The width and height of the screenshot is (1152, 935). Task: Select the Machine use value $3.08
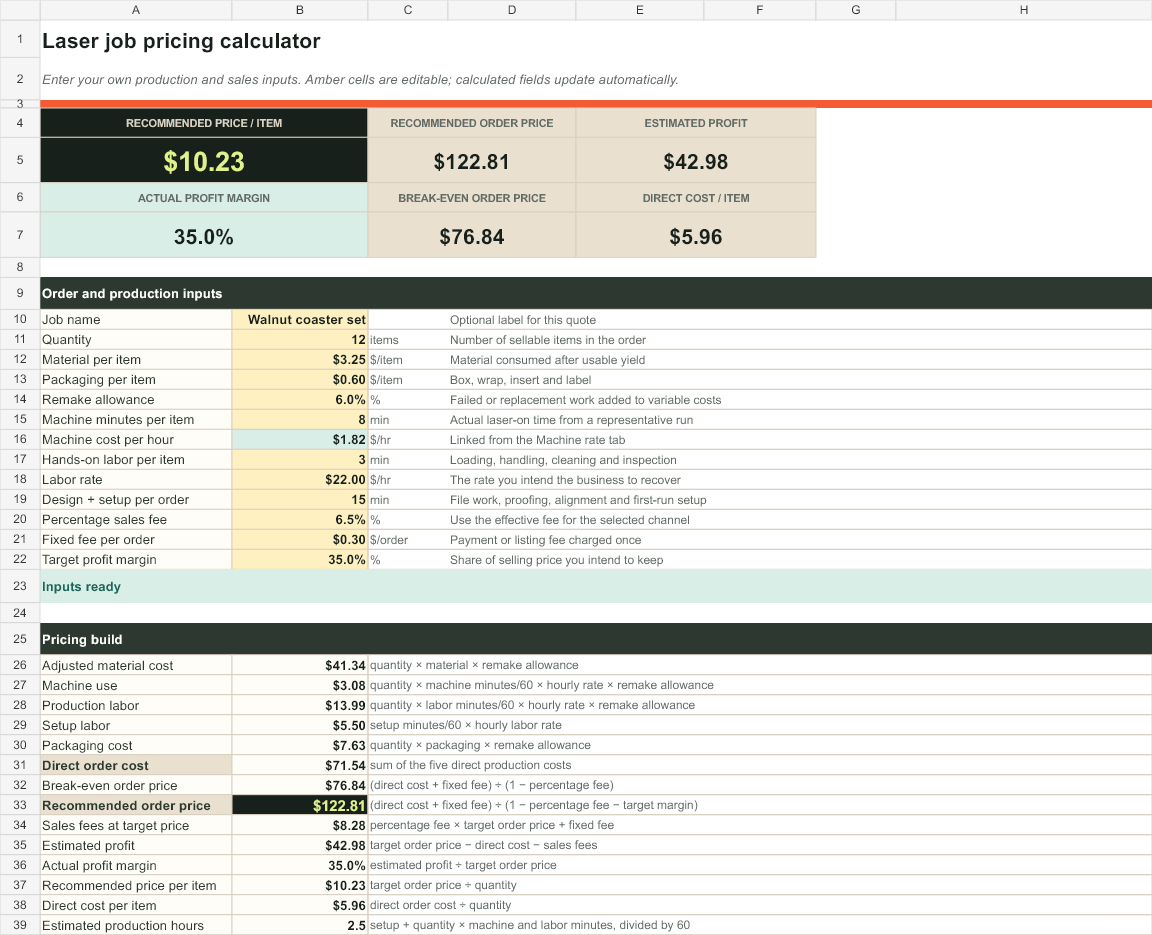(x=300, y=685)
